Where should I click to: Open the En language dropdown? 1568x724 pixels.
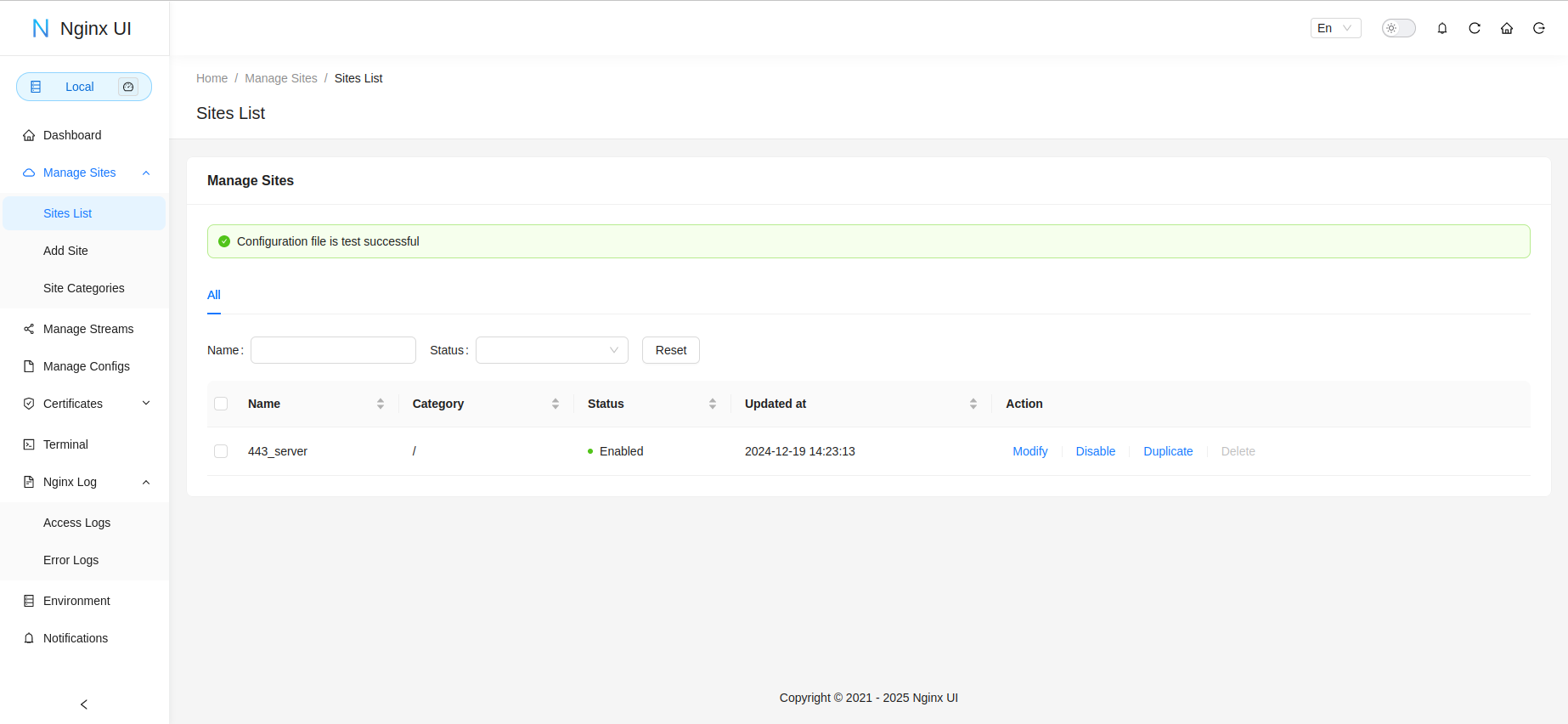(x=1335, y=28)
